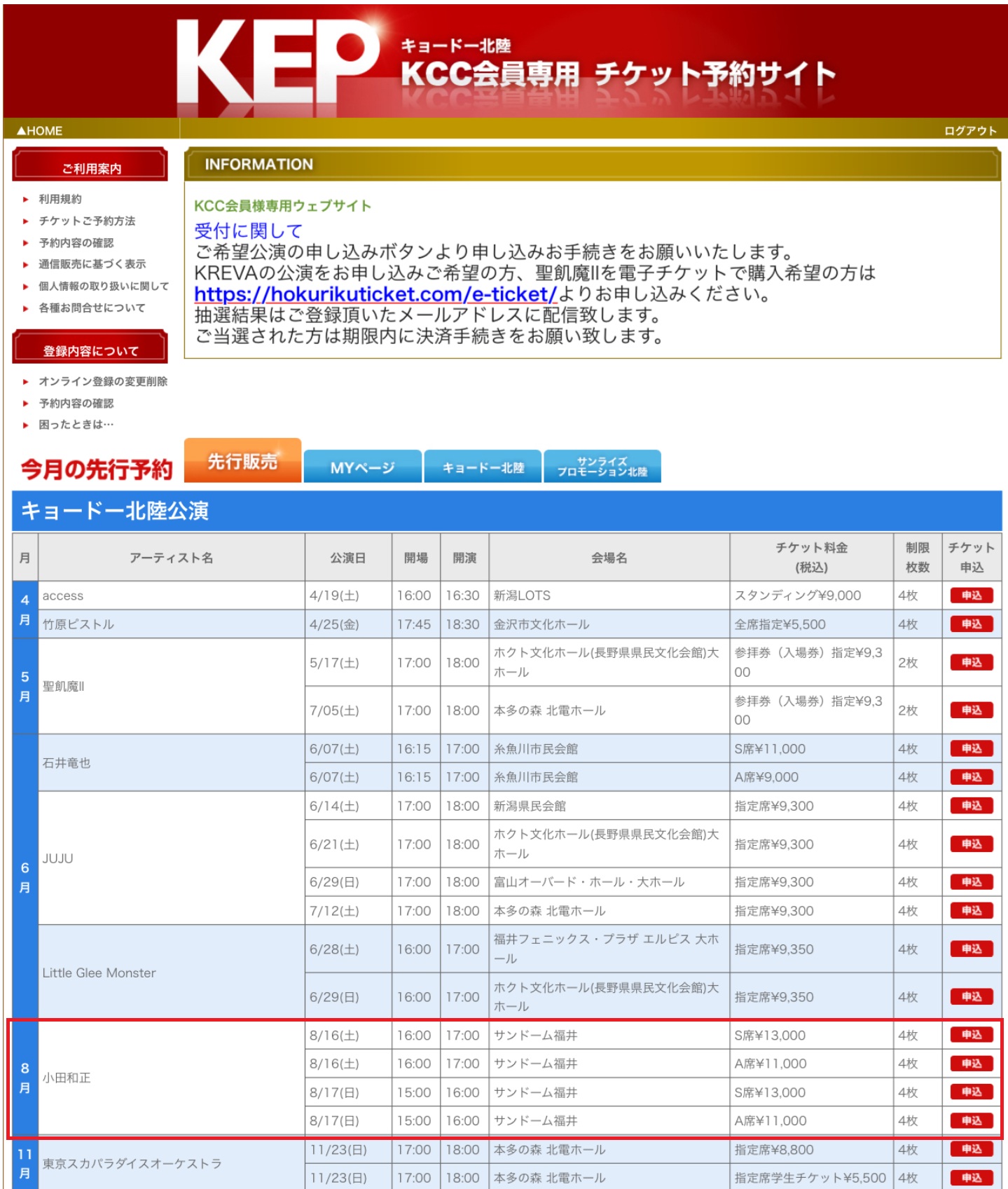This screenshot has width=1008, height=1189.
Task: Open 予約内容の確認 under ご利用案内
Action: pyautogui.click(x=76, y=242)
